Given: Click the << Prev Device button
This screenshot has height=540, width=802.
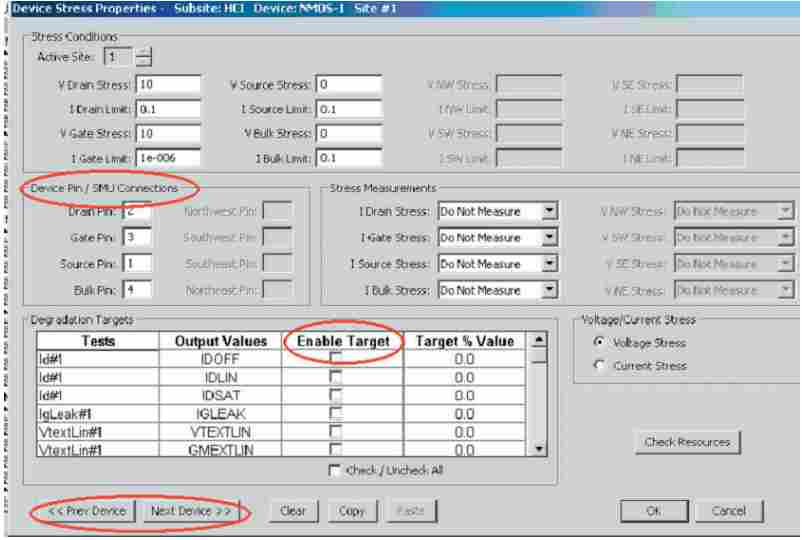Looking at the screenshot, I should (x=86, y=511).
